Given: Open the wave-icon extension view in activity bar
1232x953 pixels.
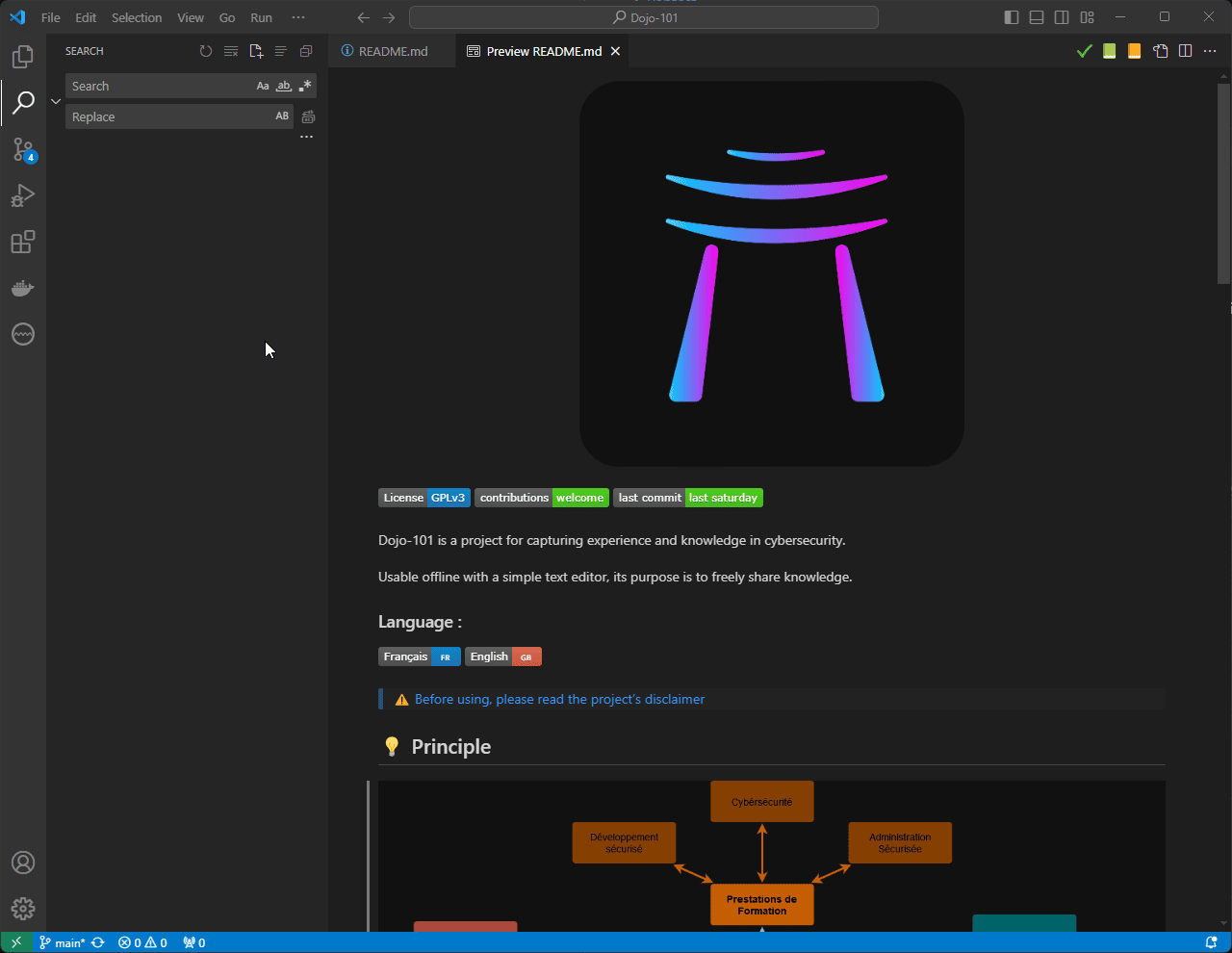Looking at the screenshot, I should point(23,334).
